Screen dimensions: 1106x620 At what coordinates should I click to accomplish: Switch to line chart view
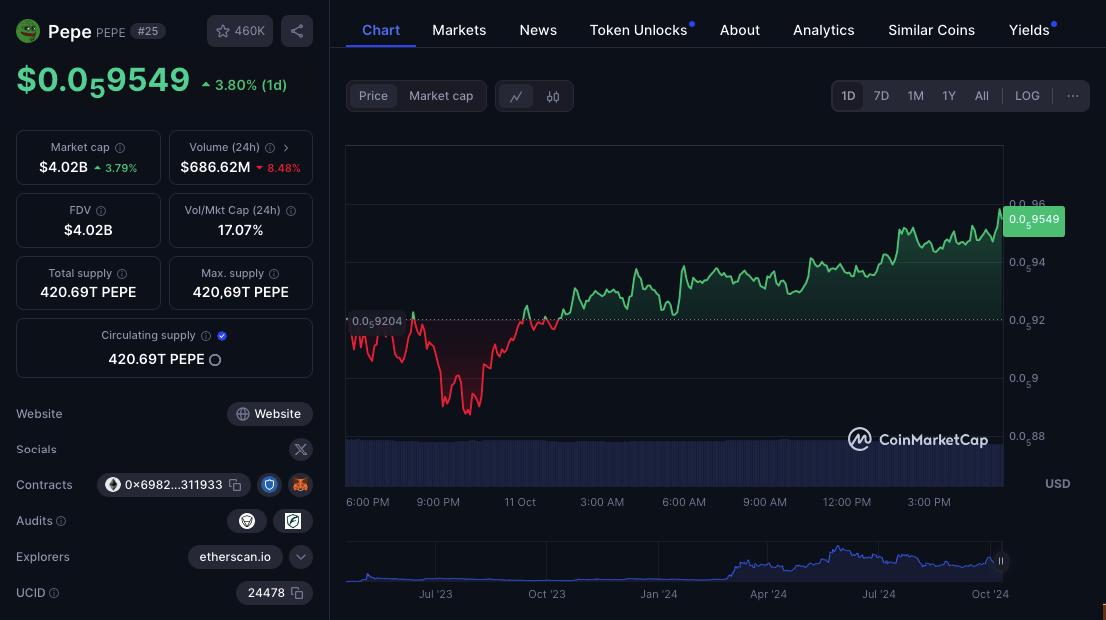pos(516,97)
